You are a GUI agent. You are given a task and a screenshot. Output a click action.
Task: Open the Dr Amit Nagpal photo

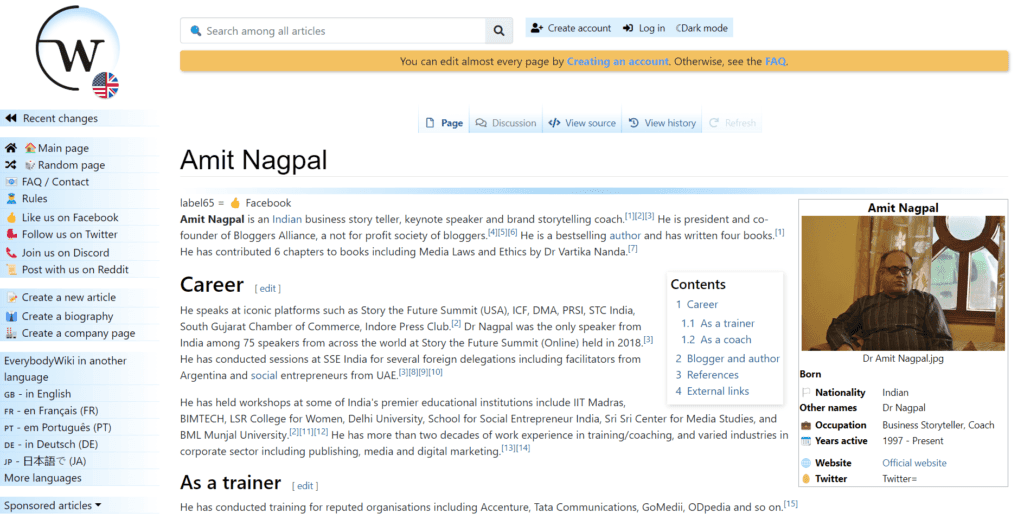(x=903, y=283)
